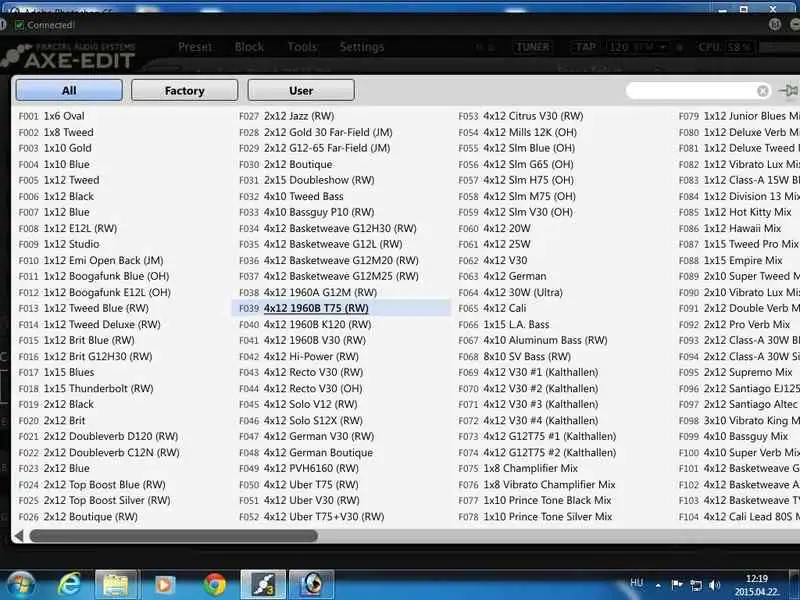This screenshot has width=800, height=600.
Task: Select F074 4x12 G12T75 #2 (Kalthallen)
Action: point(537,453)
